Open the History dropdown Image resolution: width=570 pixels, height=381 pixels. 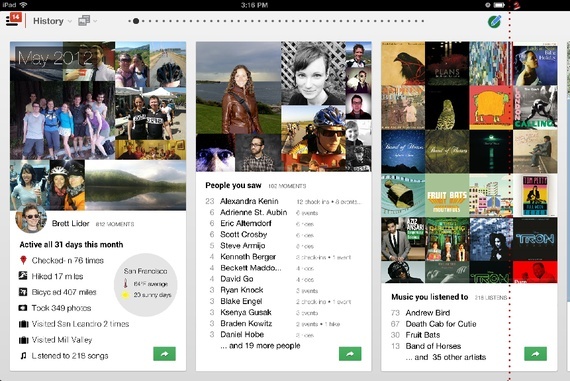(52, 21)
